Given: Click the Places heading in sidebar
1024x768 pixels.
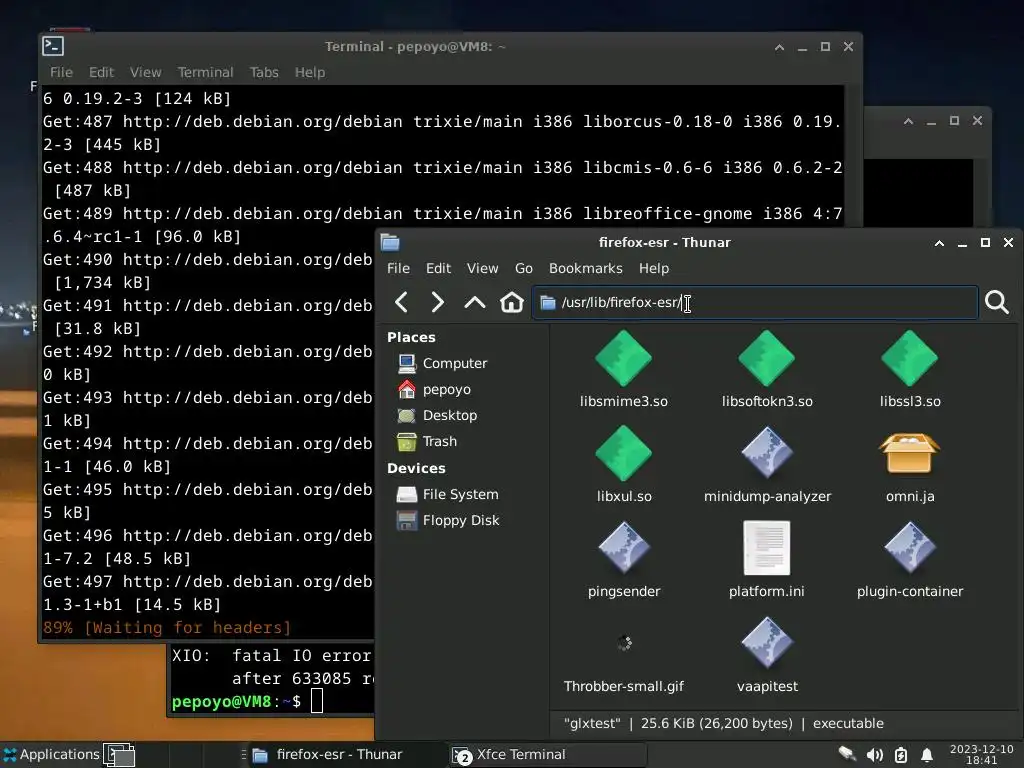Looking at the screenshot, I should tap(411, 337).
